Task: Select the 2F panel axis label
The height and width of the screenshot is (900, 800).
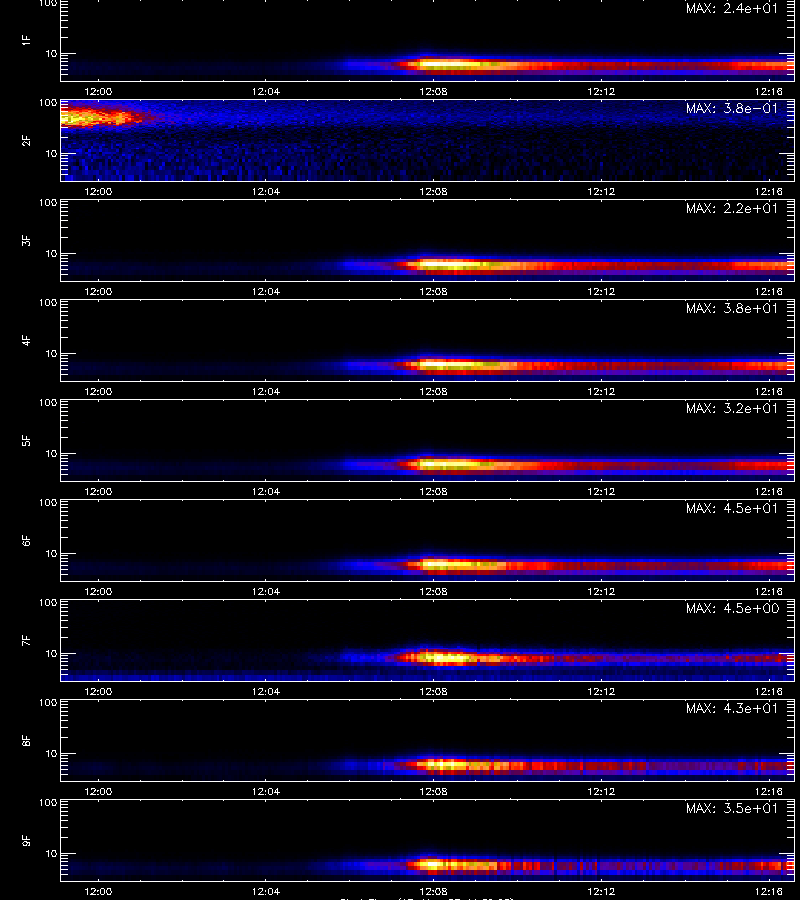Action: click(26, 140)
